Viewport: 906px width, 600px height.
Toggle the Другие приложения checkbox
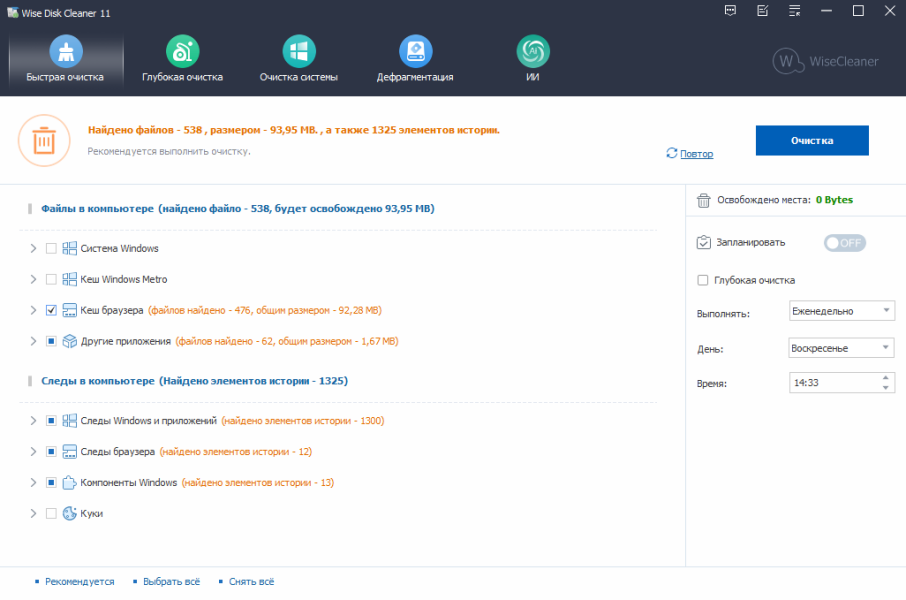[x=51, y=341]
